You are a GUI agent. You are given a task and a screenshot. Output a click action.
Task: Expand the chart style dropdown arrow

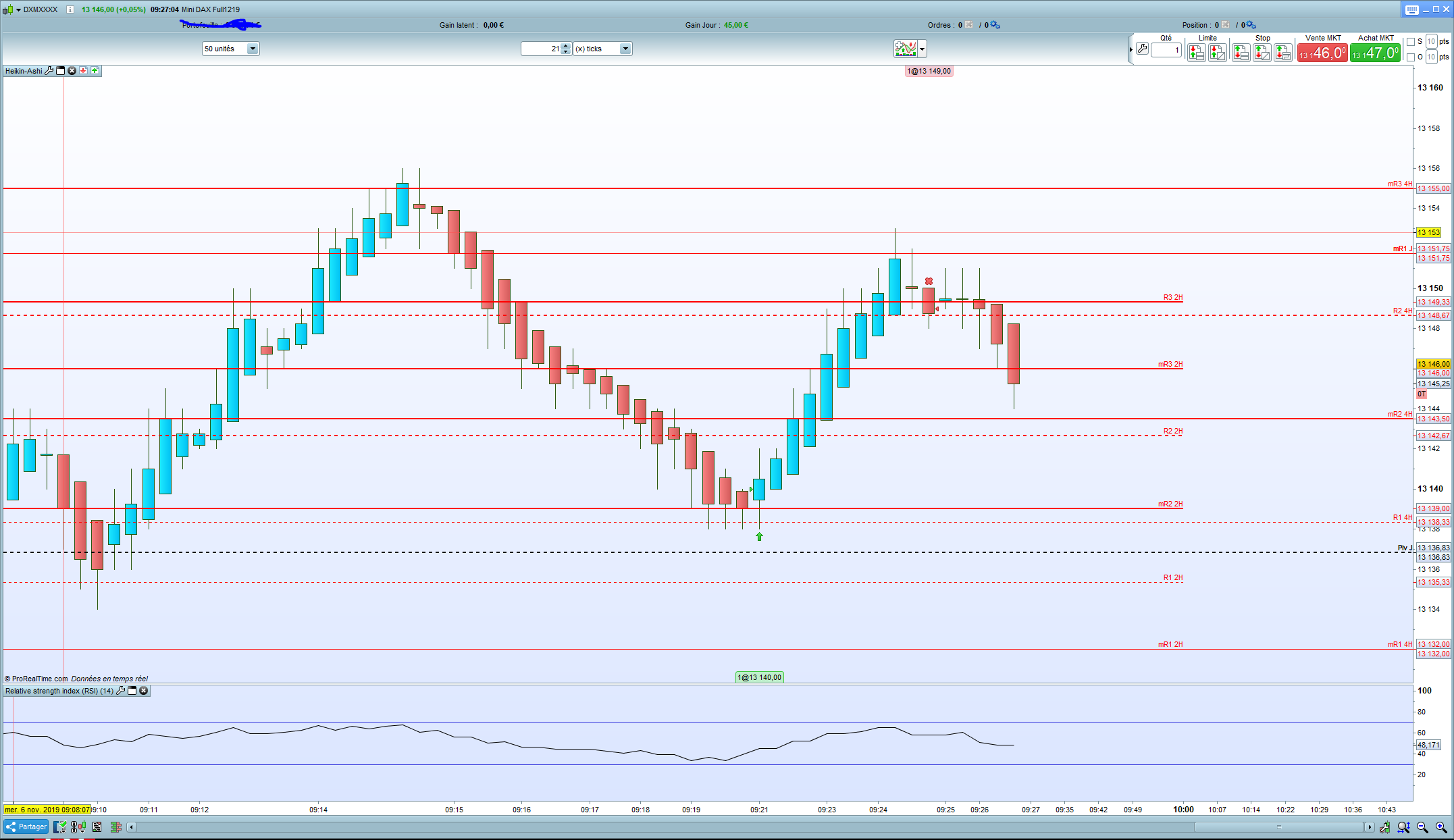pos(923,49)
